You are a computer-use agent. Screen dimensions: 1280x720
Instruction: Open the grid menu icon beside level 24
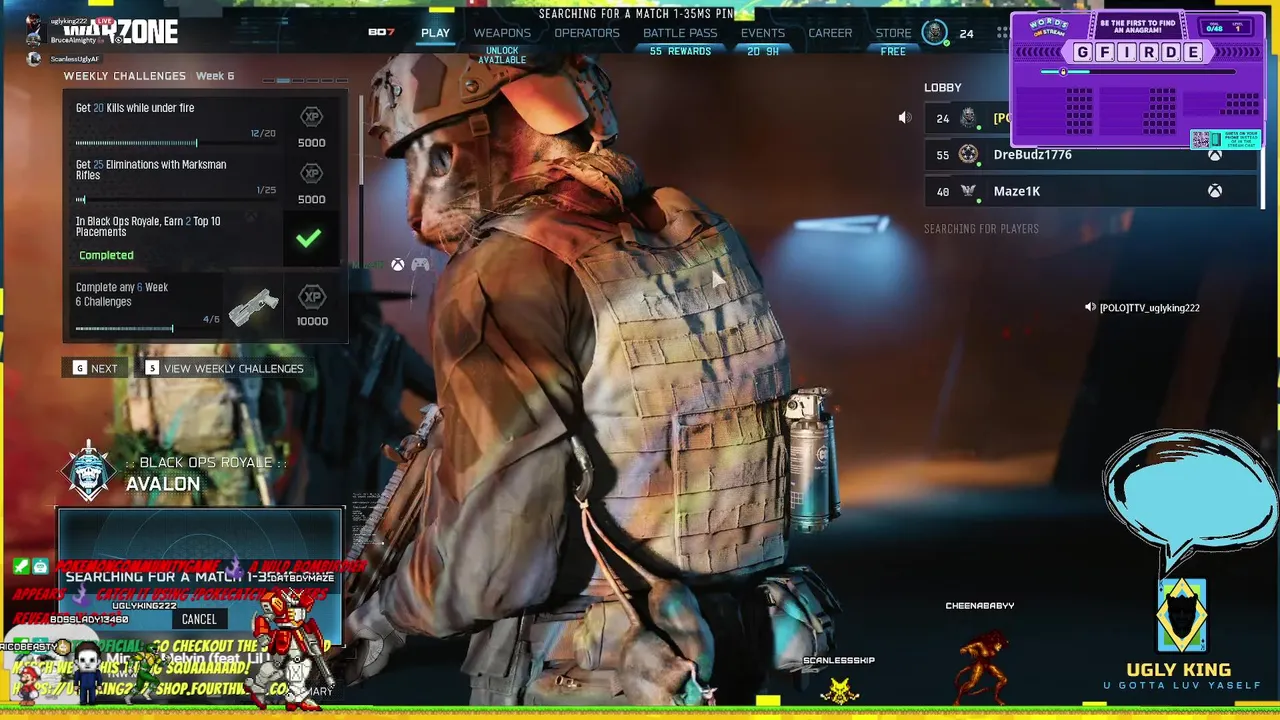click(x=1002, y=33)
